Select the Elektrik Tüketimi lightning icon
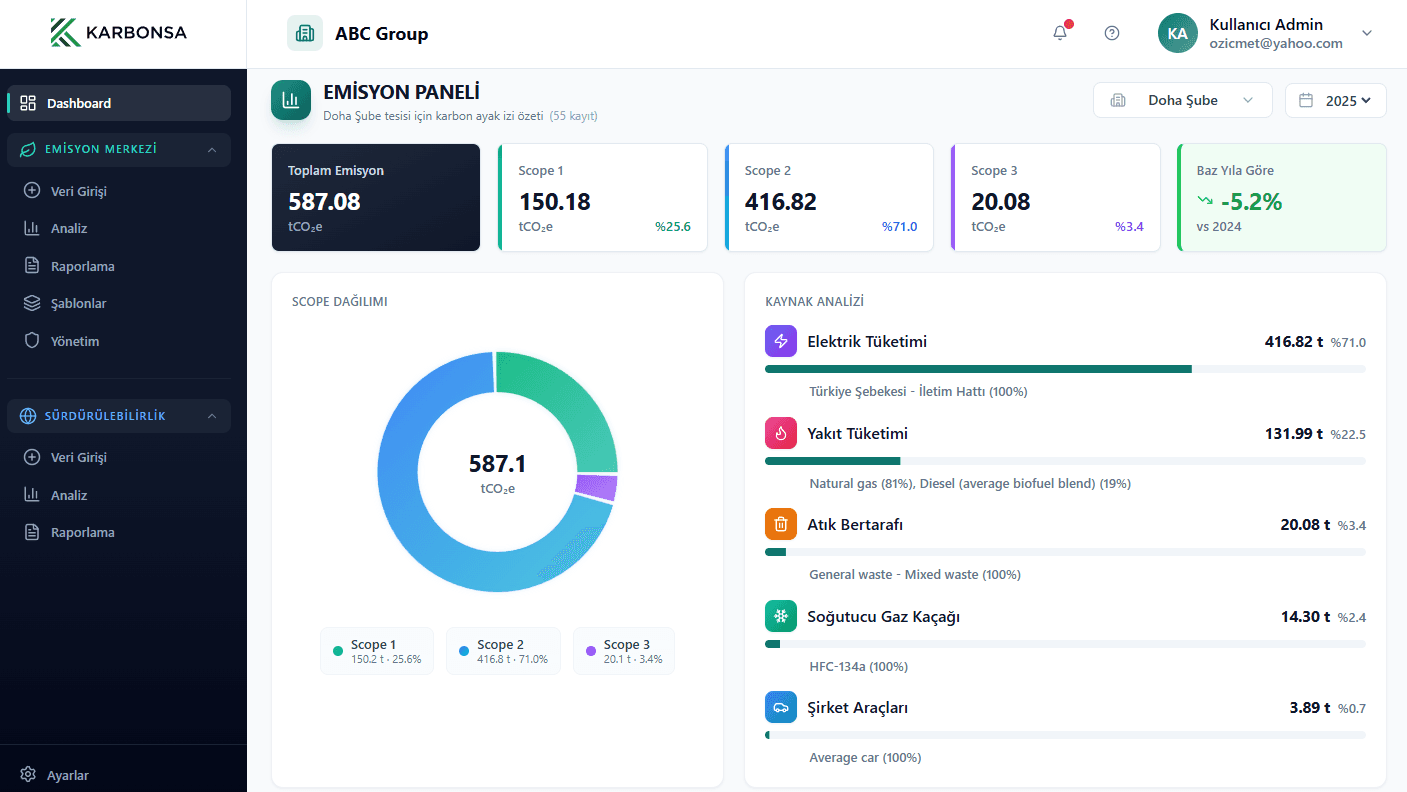1407x792 pixels. pos(780,340)
